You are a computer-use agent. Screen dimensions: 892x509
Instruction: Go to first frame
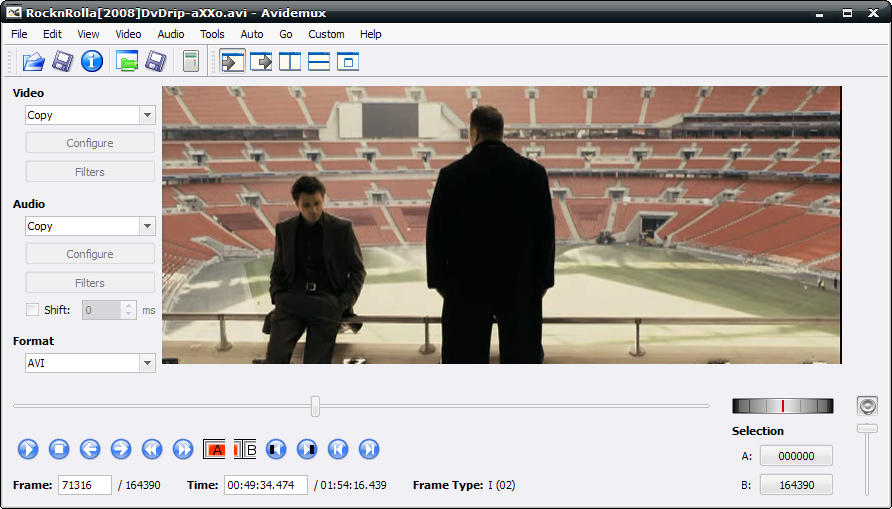[x=338, y=449]
